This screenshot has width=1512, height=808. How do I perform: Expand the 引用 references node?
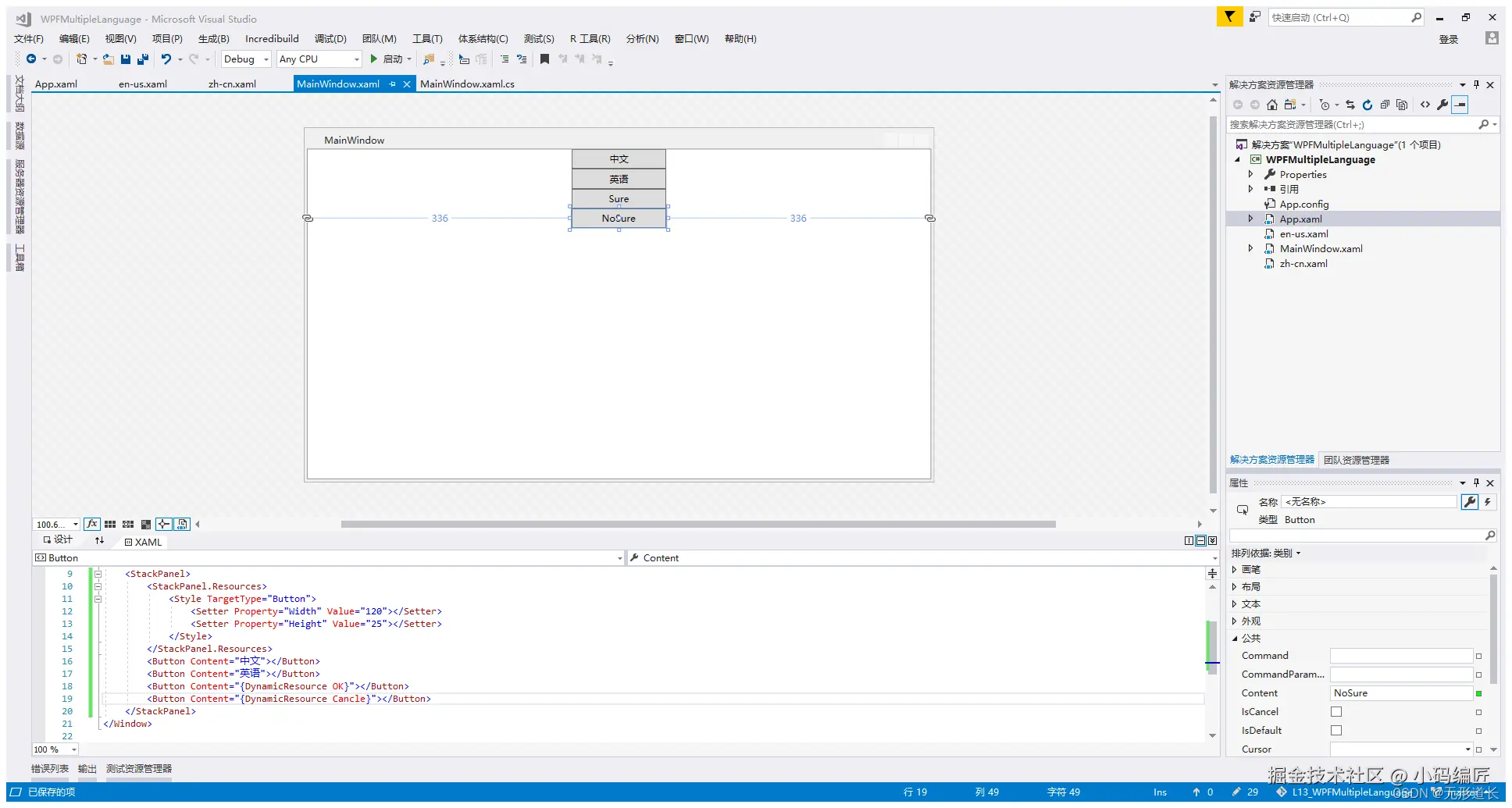[x=1251, y=189]
